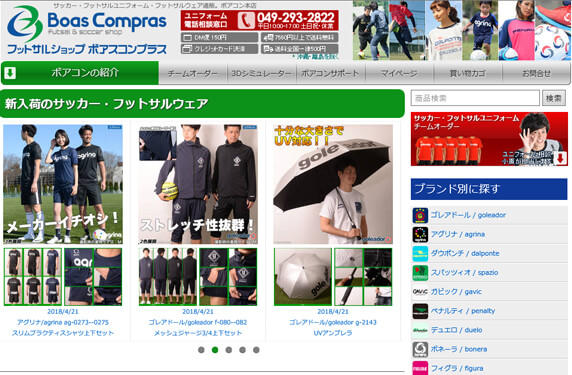The image size is (572, 375).
Task: Open the ボアコンの紹介 menu
Action: [80, 73]
